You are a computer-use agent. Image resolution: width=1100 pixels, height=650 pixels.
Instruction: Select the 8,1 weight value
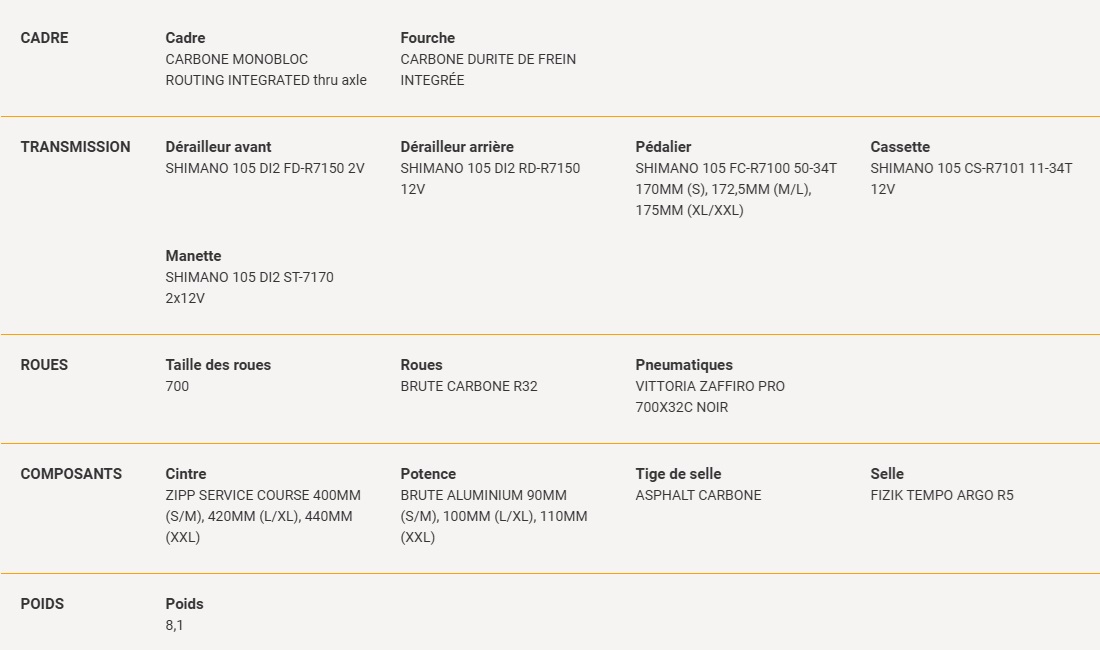click(x=174, y=625)
